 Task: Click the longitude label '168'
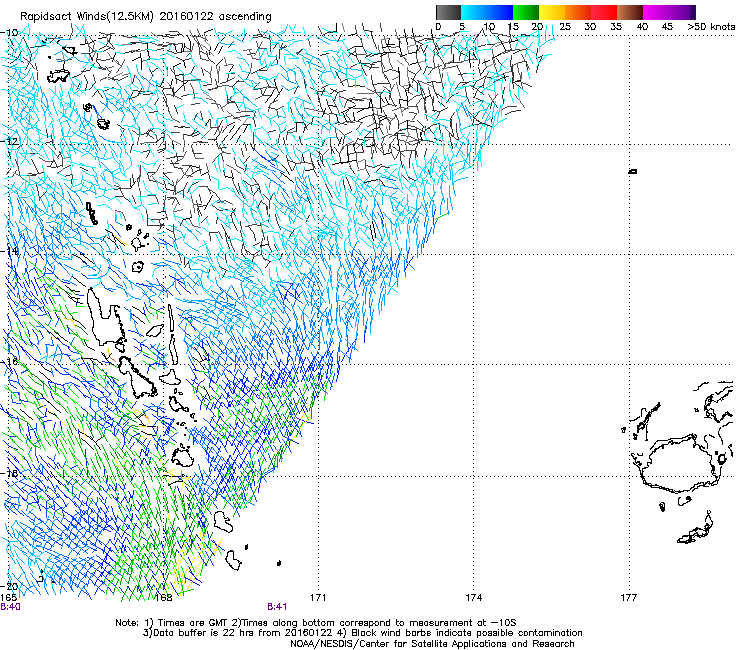click(163, 598)
